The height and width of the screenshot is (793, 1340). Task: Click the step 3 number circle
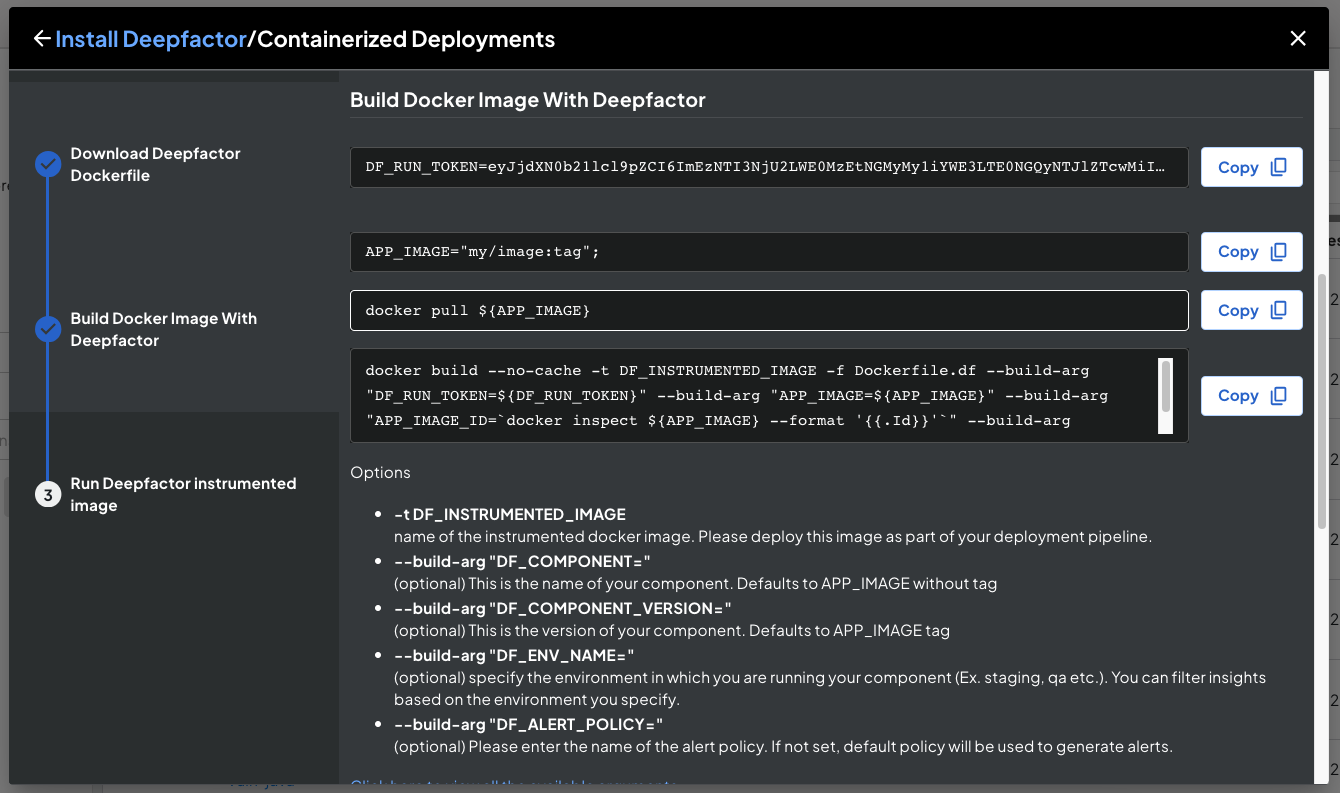pos(48,494)
